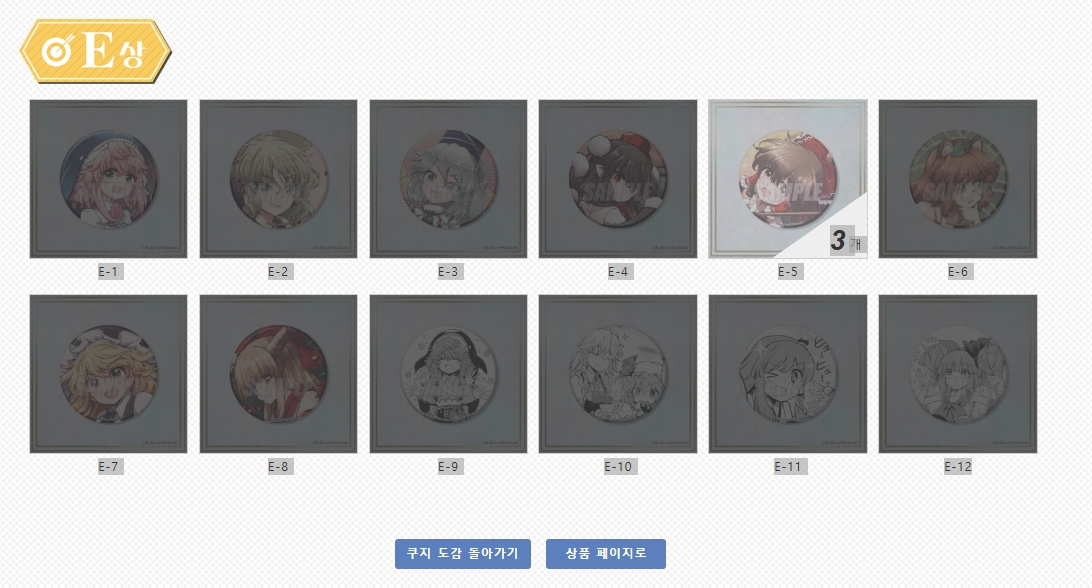
Task: View the E-9 monochrome sketch badge
Action: [x=448, y=374]
